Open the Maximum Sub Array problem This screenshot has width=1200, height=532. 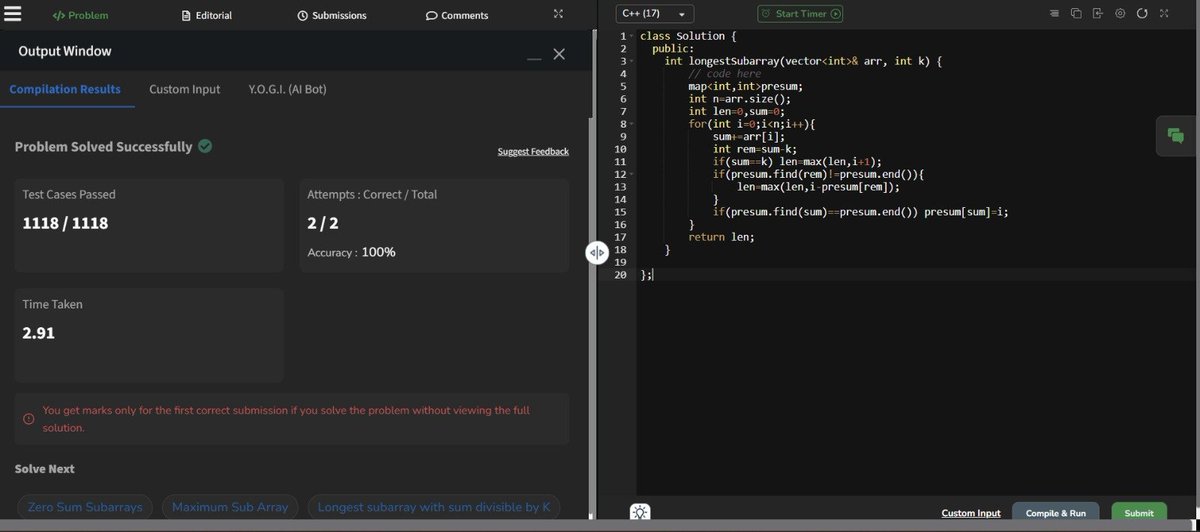click(230, 507)
